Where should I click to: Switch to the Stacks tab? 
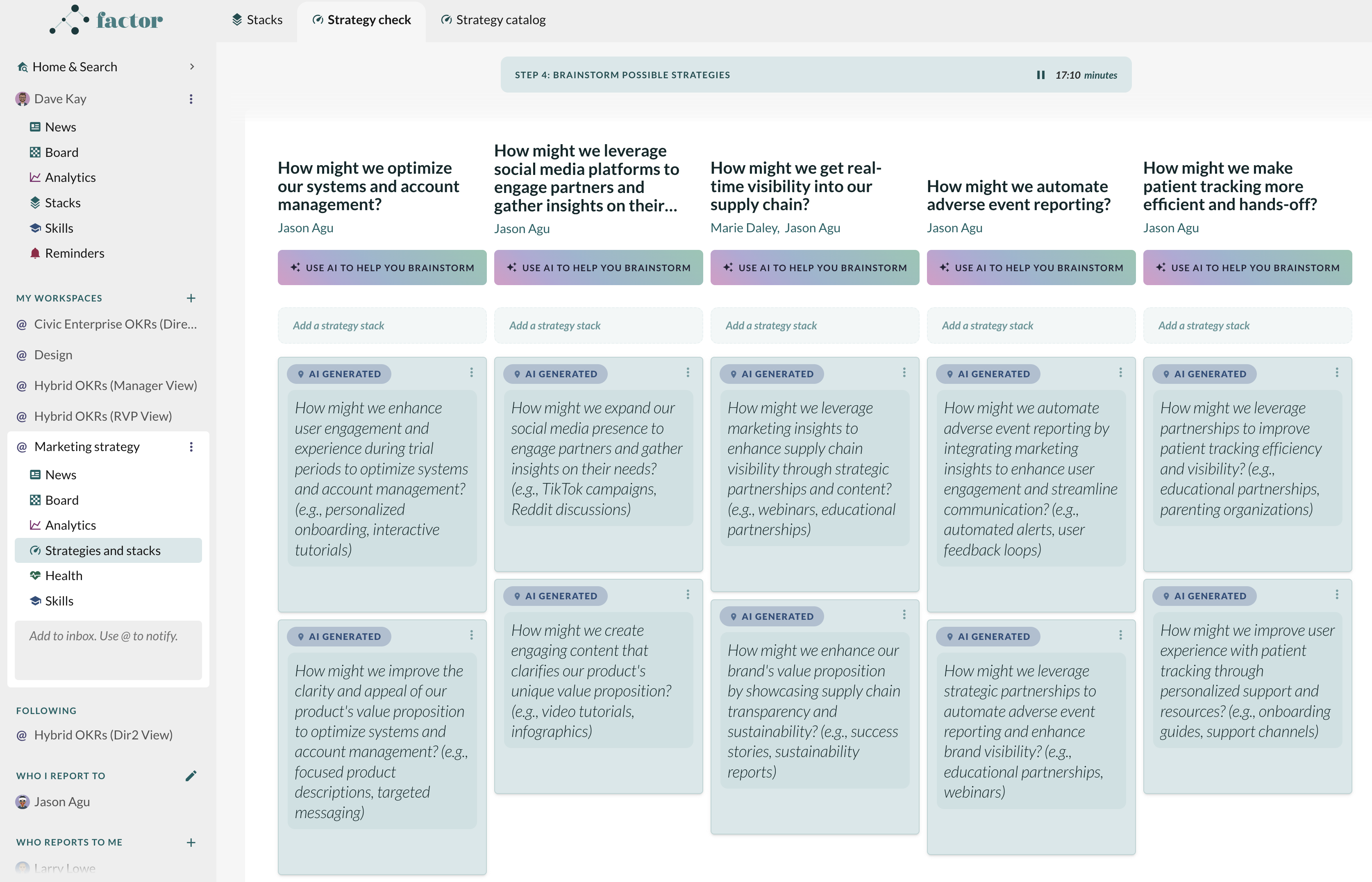(257, 20)
